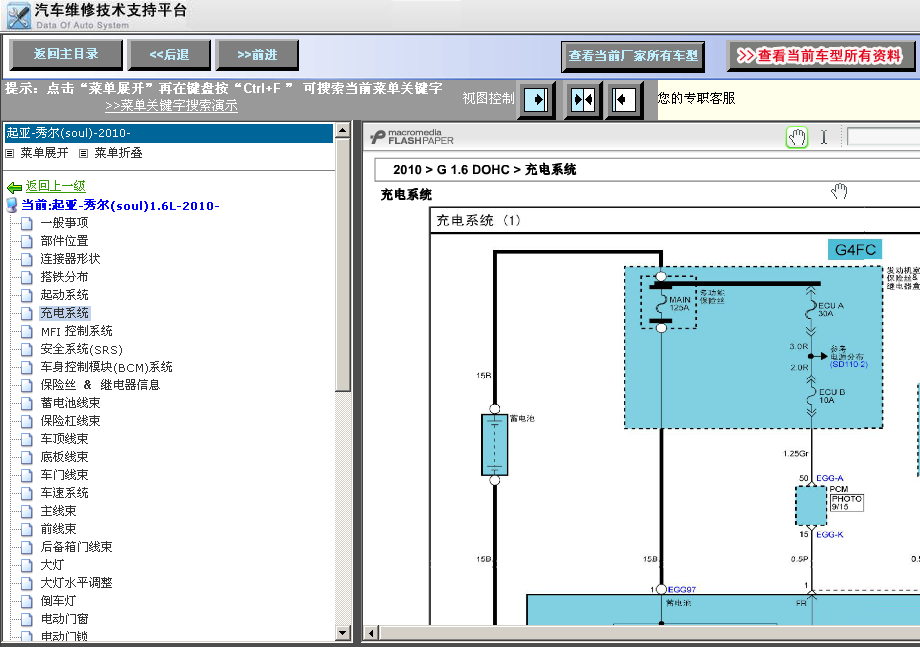Viewport: 920px width, 647px height.
Task: Open 前线束 tree item
Action: click(x=58, y=529)
